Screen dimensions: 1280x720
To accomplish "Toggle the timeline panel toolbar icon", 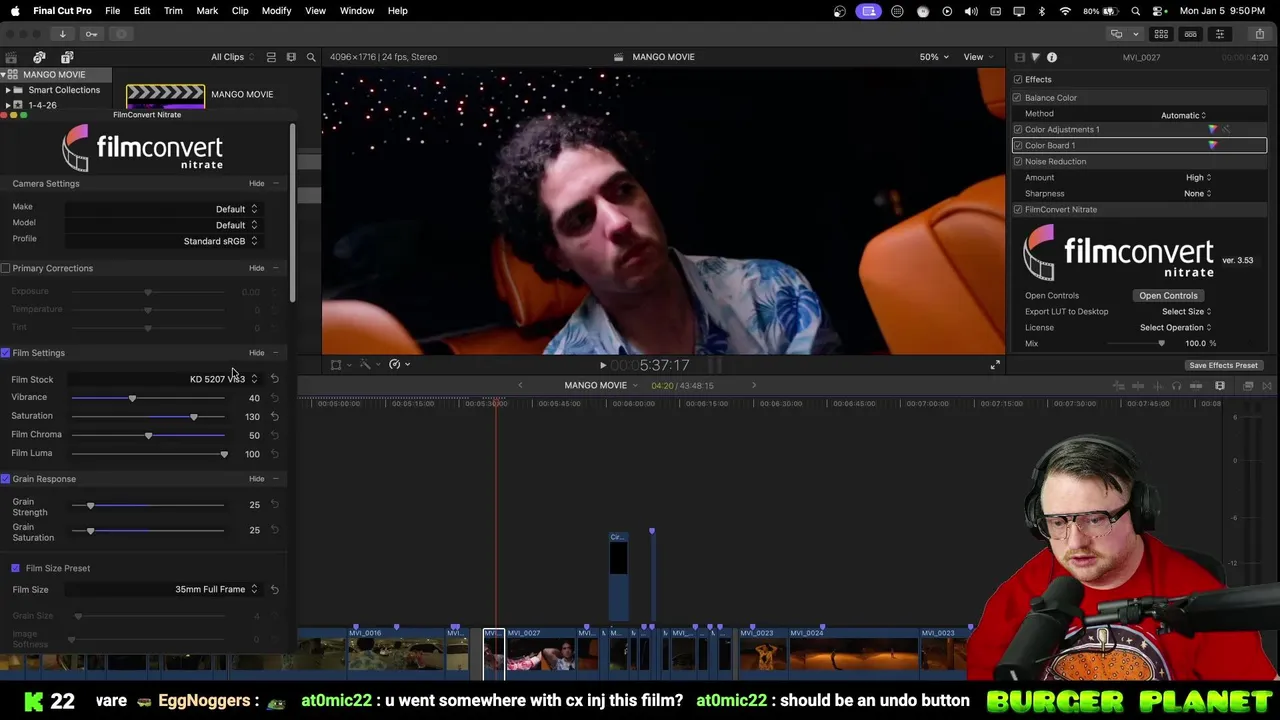I will [x=1190, y=34].
